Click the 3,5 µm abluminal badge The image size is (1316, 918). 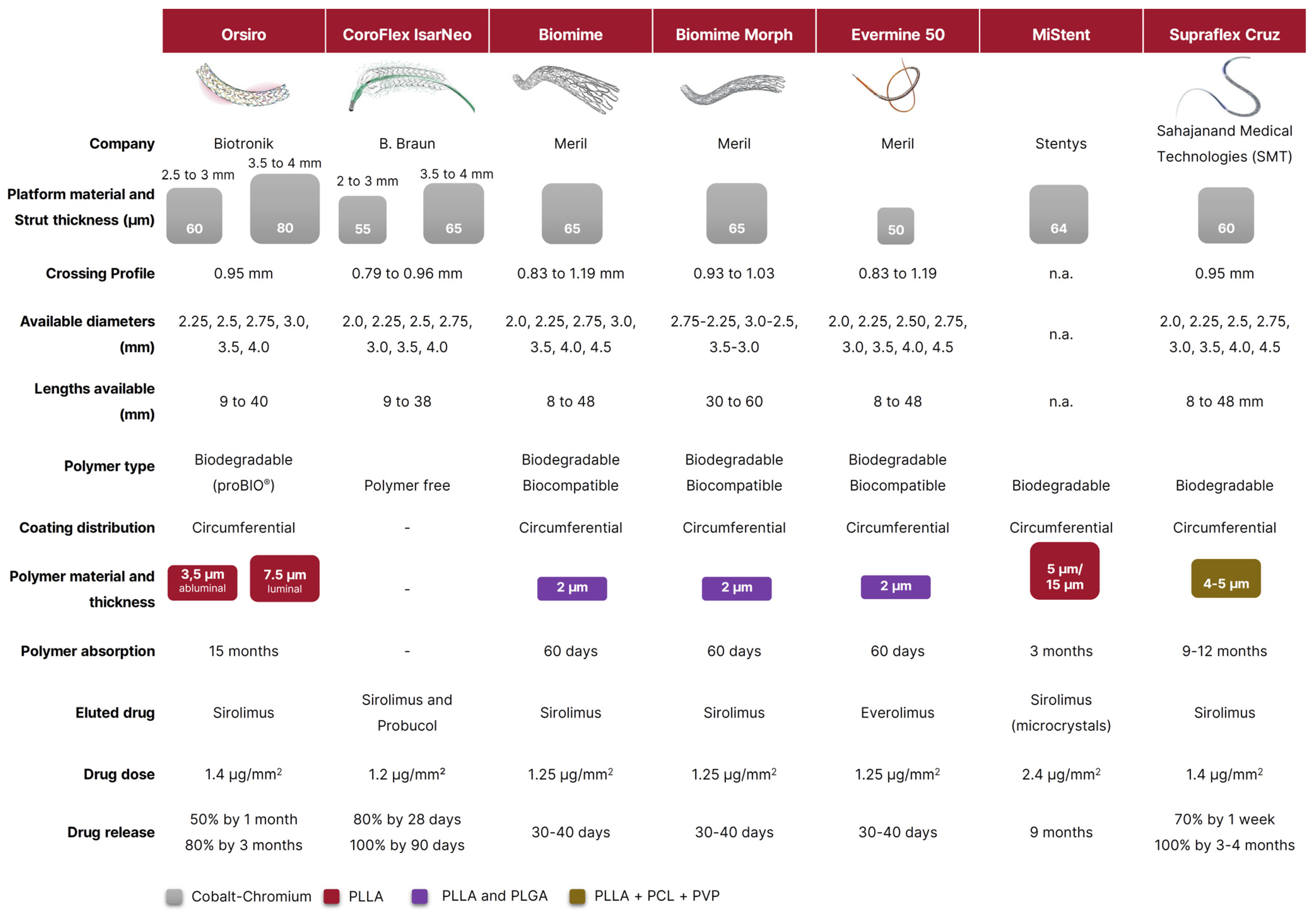tap(202, 582)
